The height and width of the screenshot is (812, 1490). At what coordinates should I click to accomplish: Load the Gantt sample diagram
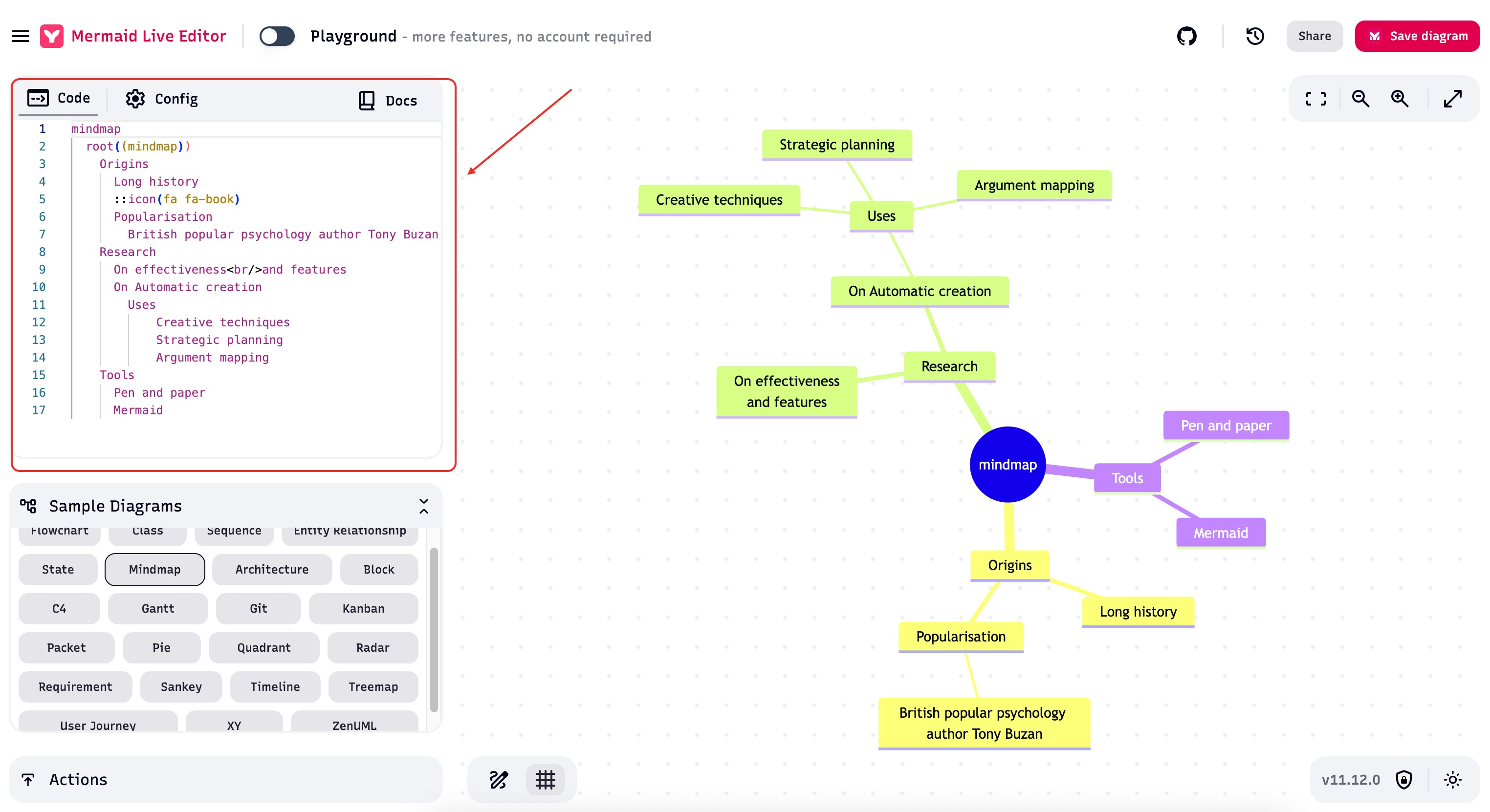tap(157, 608)
